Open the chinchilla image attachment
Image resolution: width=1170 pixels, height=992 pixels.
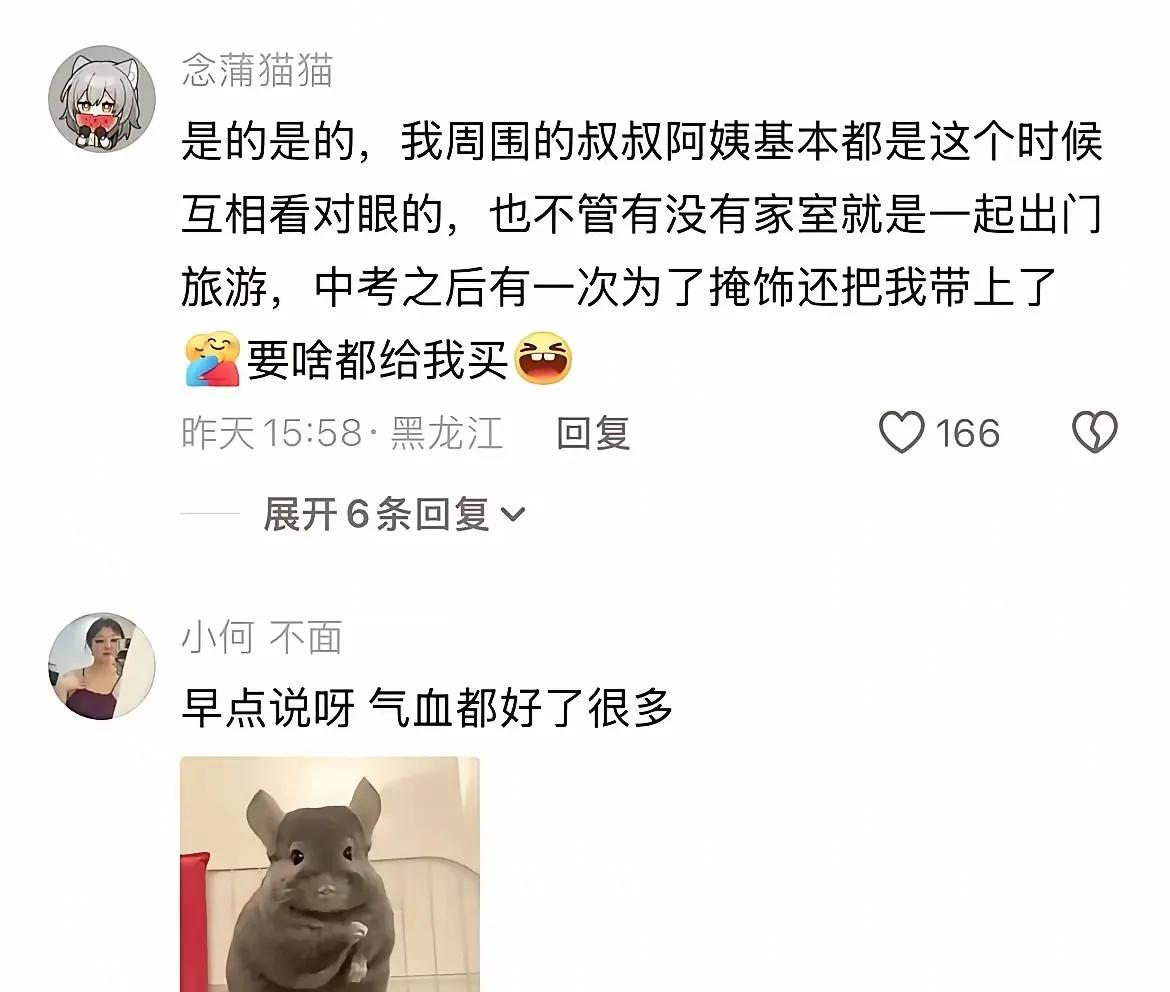(x=330, y=874)
